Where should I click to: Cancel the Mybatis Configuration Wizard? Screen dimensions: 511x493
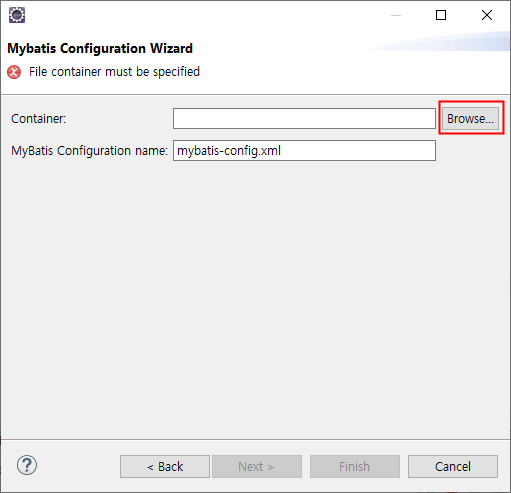(453, 466)
